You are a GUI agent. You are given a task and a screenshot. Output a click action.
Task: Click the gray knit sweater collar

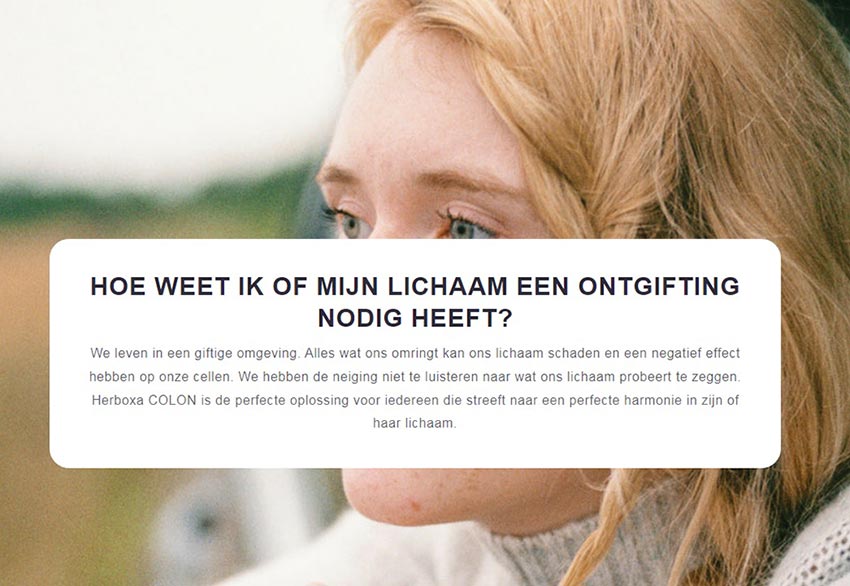pos(548,550)
